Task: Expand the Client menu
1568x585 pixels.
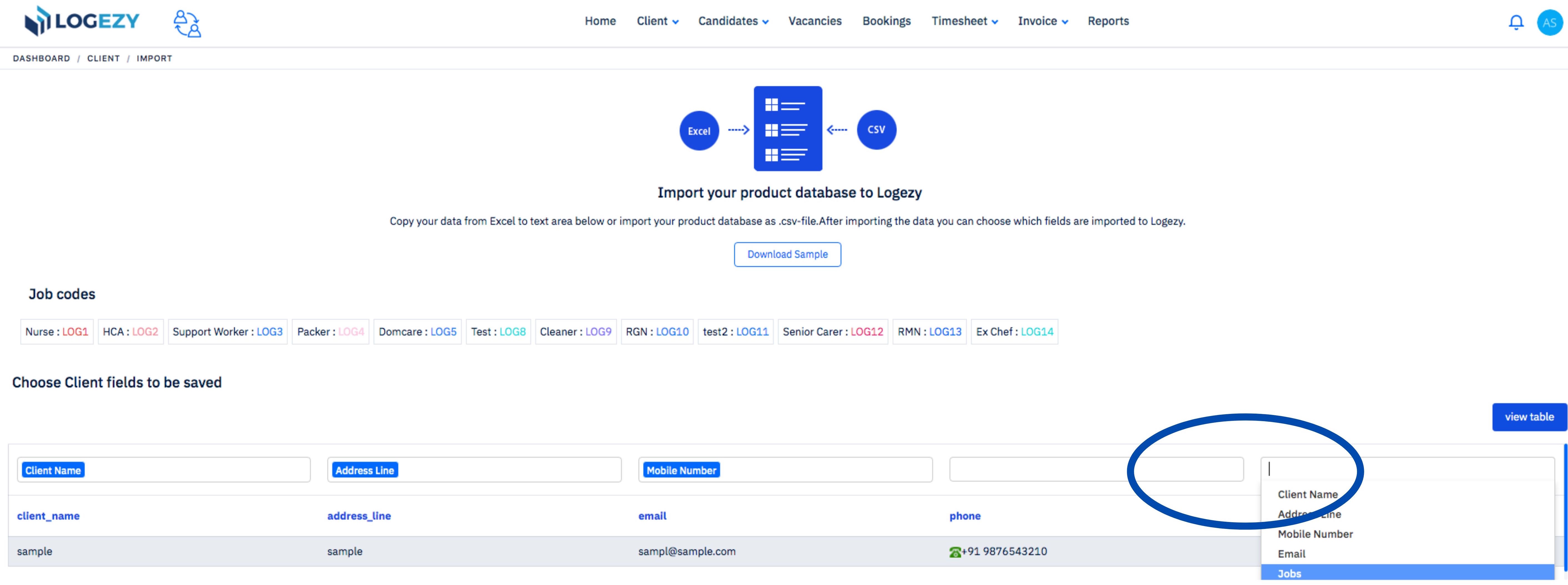Action: [658, 21]
